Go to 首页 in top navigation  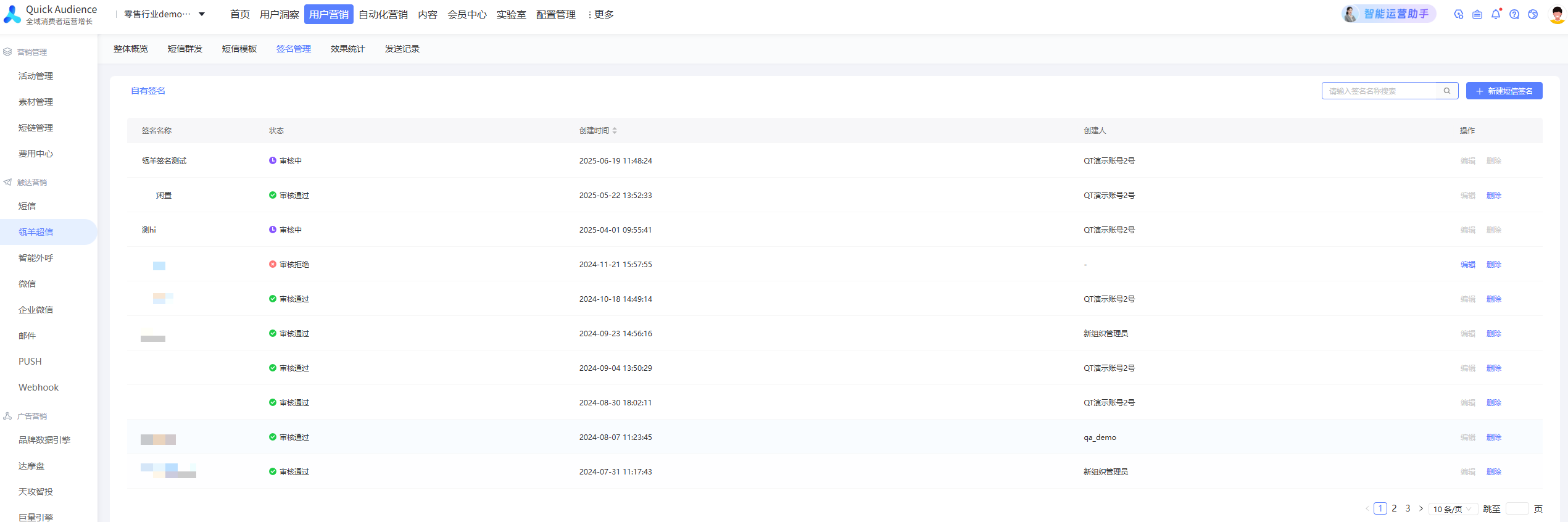click(x=240, y=14)
